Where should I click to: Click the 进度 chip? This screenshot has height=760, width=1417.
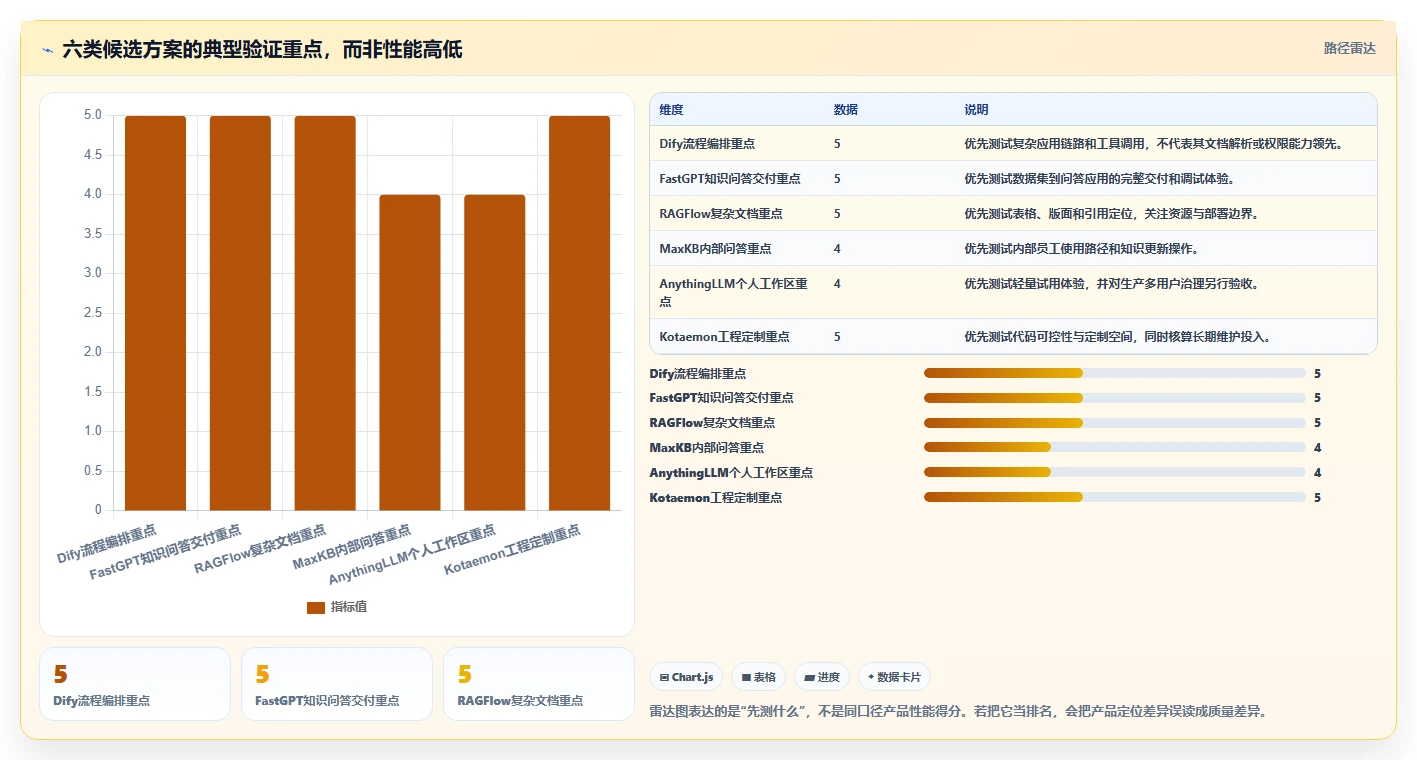[x=822, y=677]
